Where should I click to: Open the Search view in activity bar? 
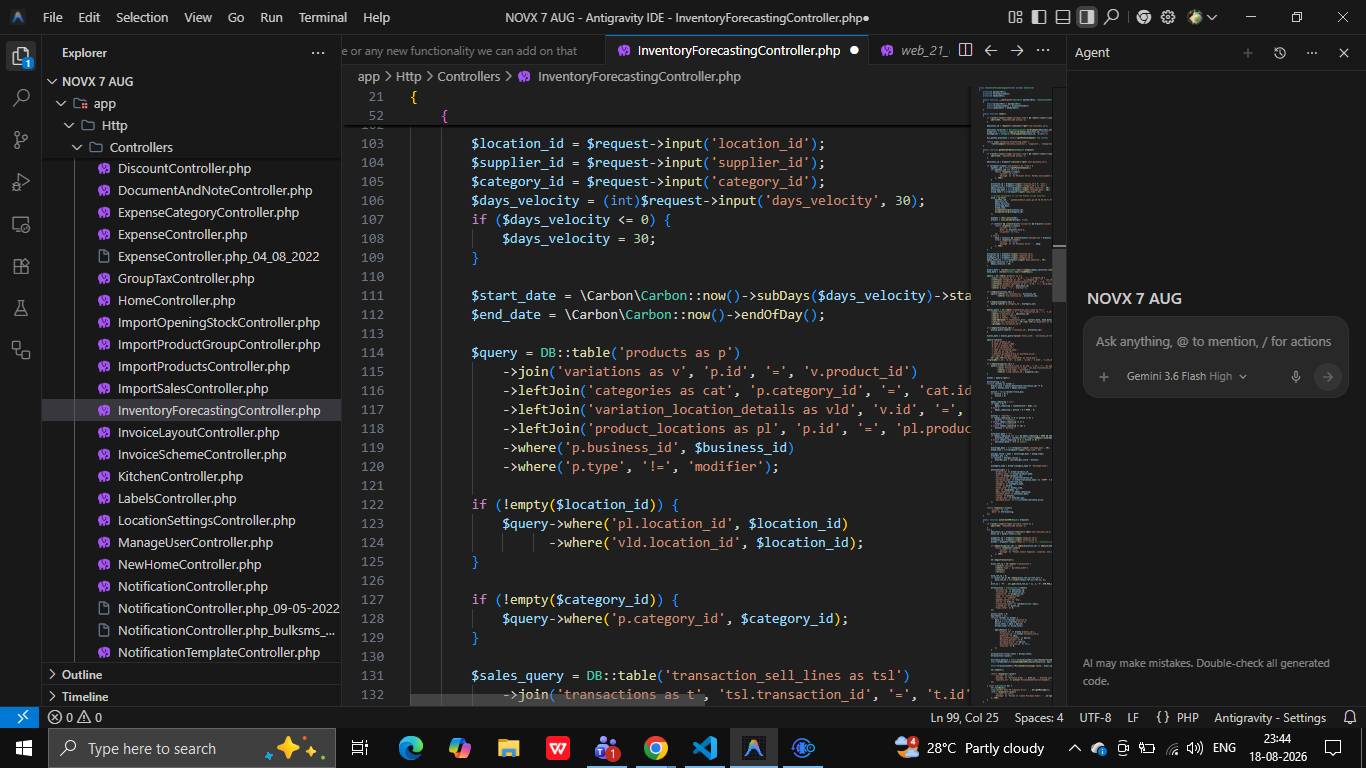[21, 98]
